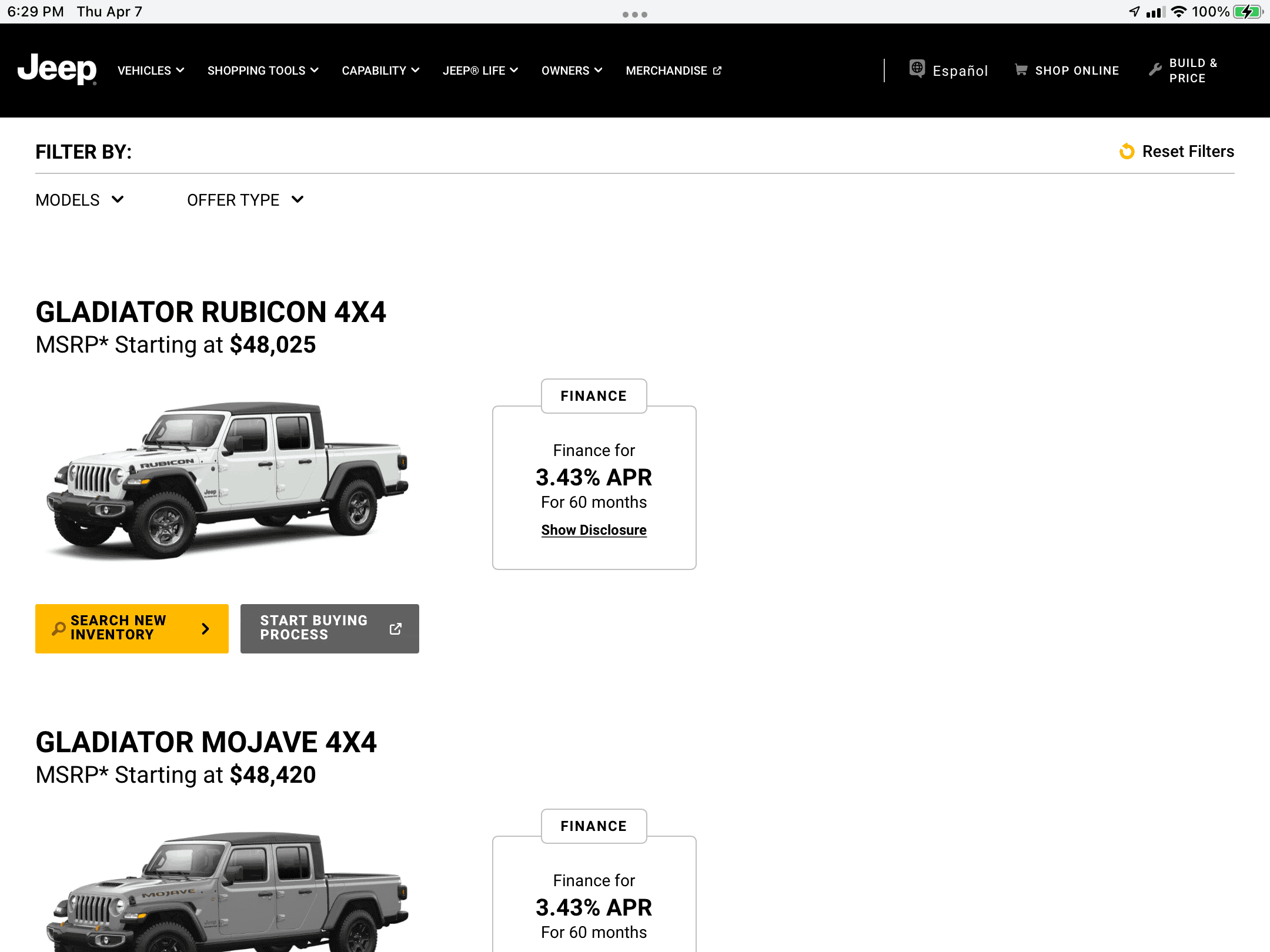Click the search magnifier icon on inventory button

coord(59,629)
